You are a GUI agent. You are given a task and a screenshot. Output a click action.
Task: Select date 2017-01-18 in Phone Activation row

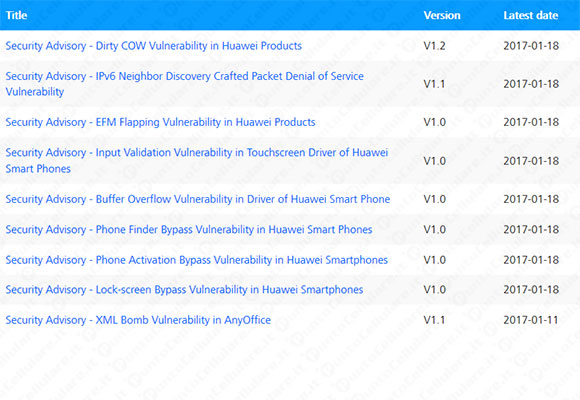pos(531,260)
